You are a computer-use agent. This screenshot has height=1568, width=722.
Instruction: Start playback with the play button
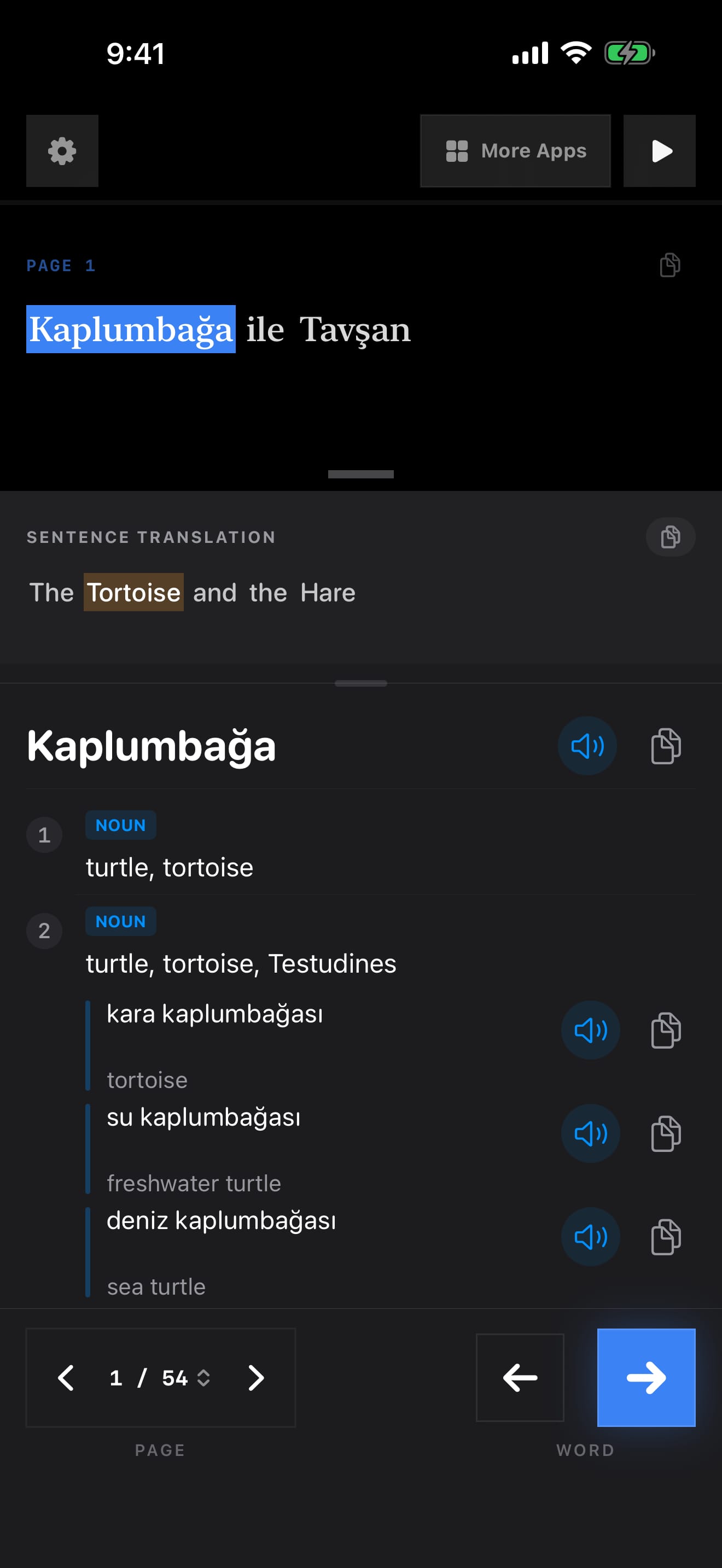[x=659, y=150]
